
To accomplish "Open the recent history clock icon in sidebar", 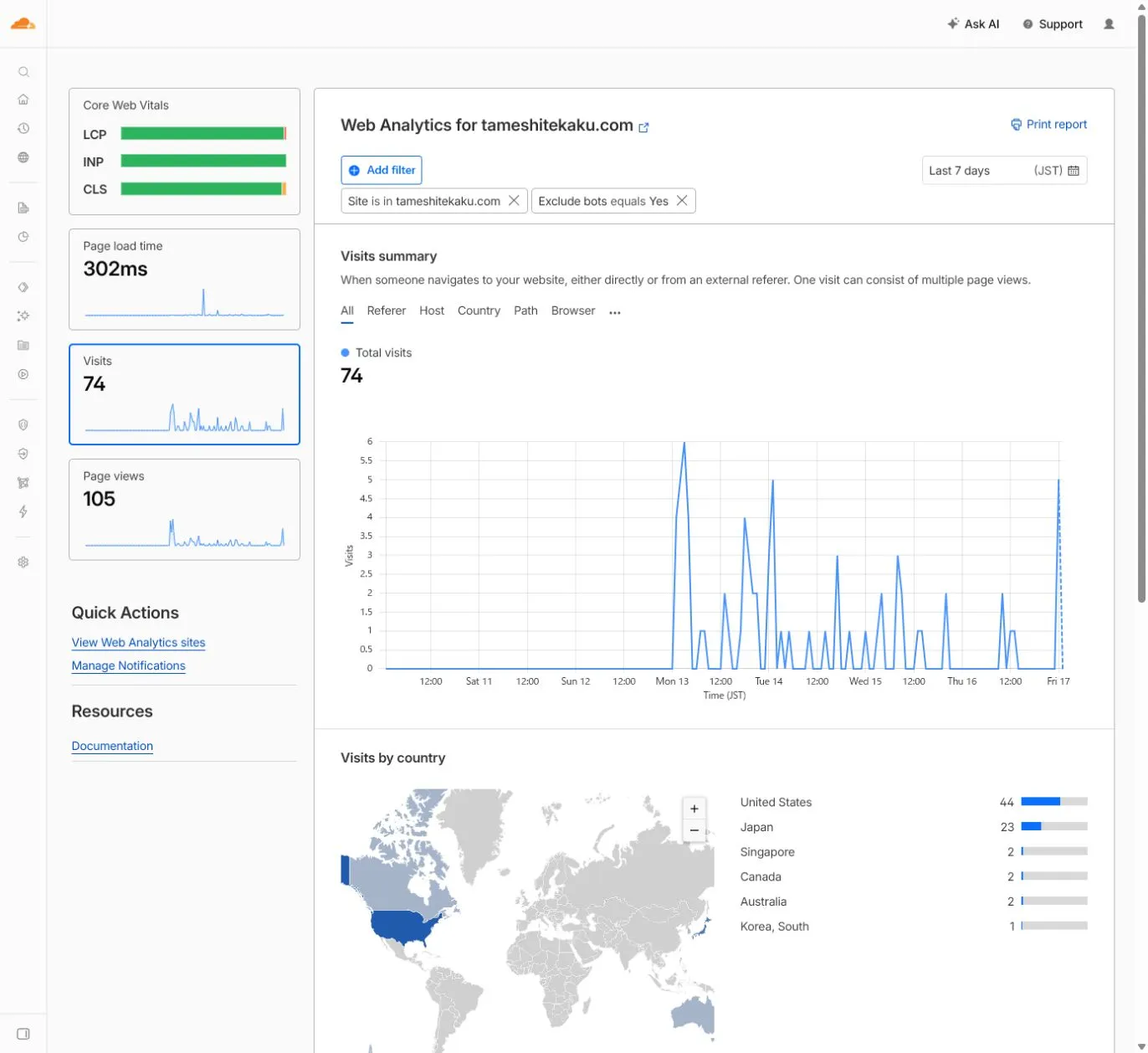I will tap(23, 128).
